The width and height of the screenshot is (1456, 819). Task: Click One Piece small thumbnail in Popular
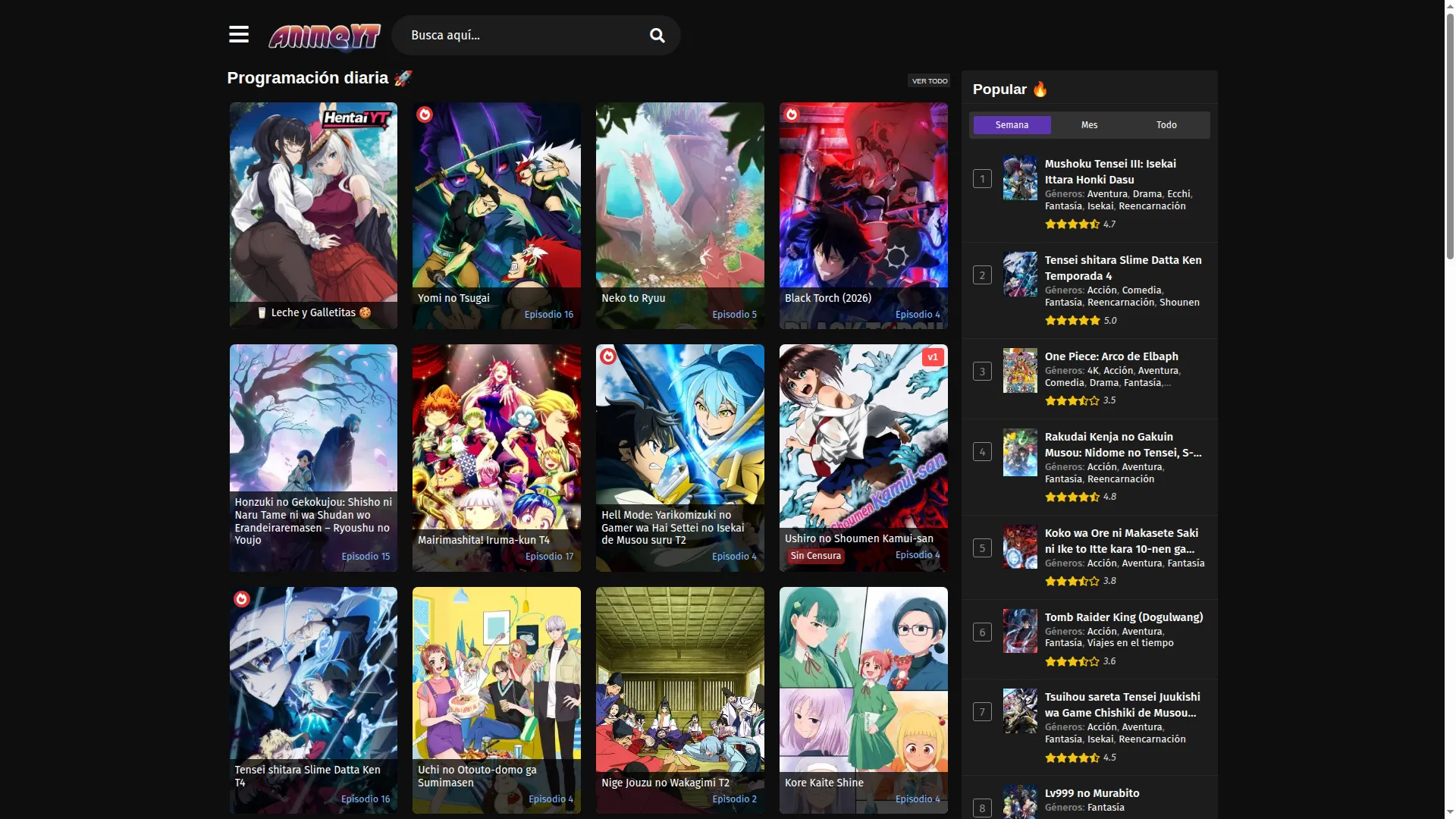coord(1020,371)
